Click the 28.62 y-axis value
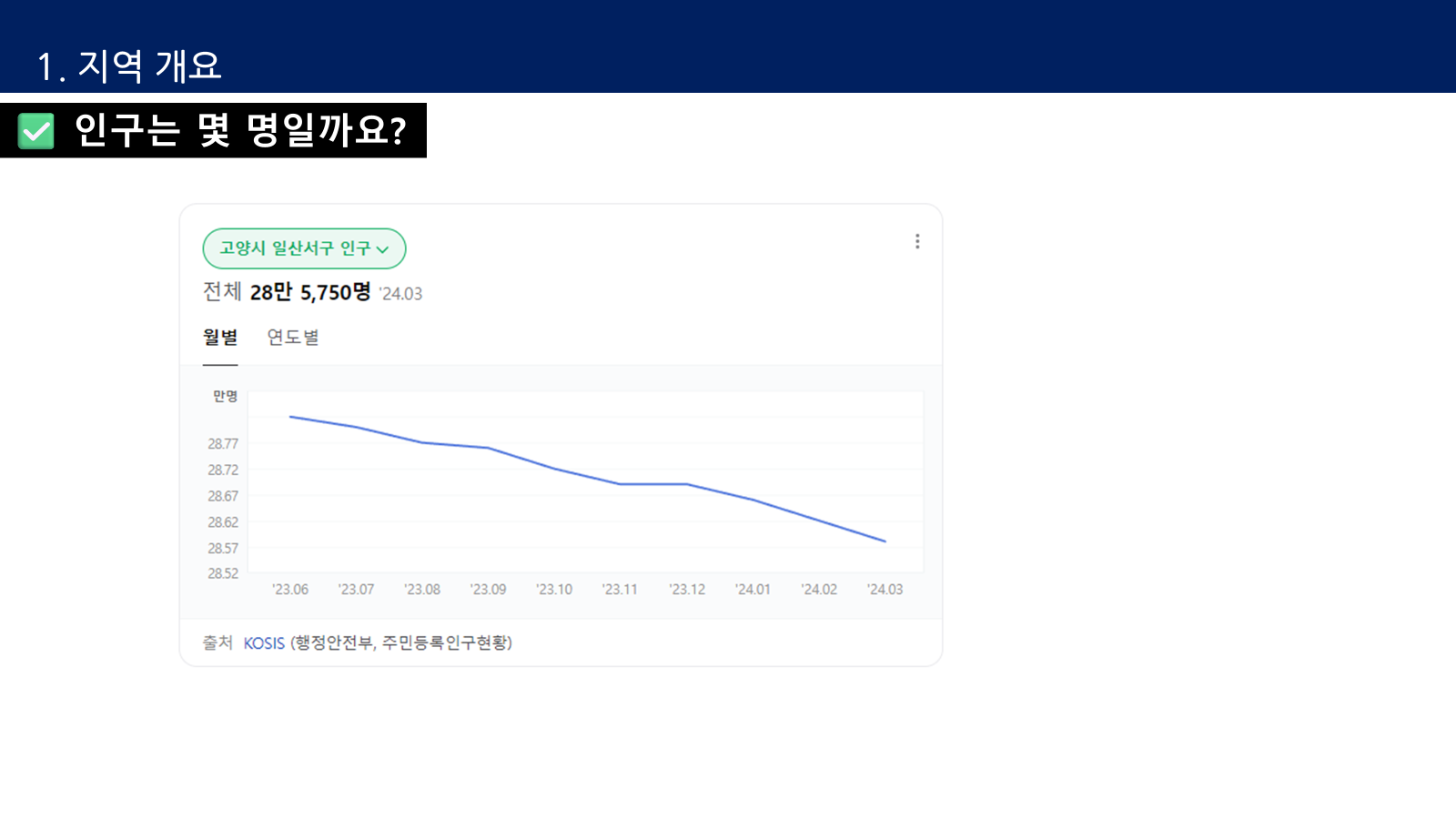Viewport: 1456px width, 819px height. tap(223, 522)
